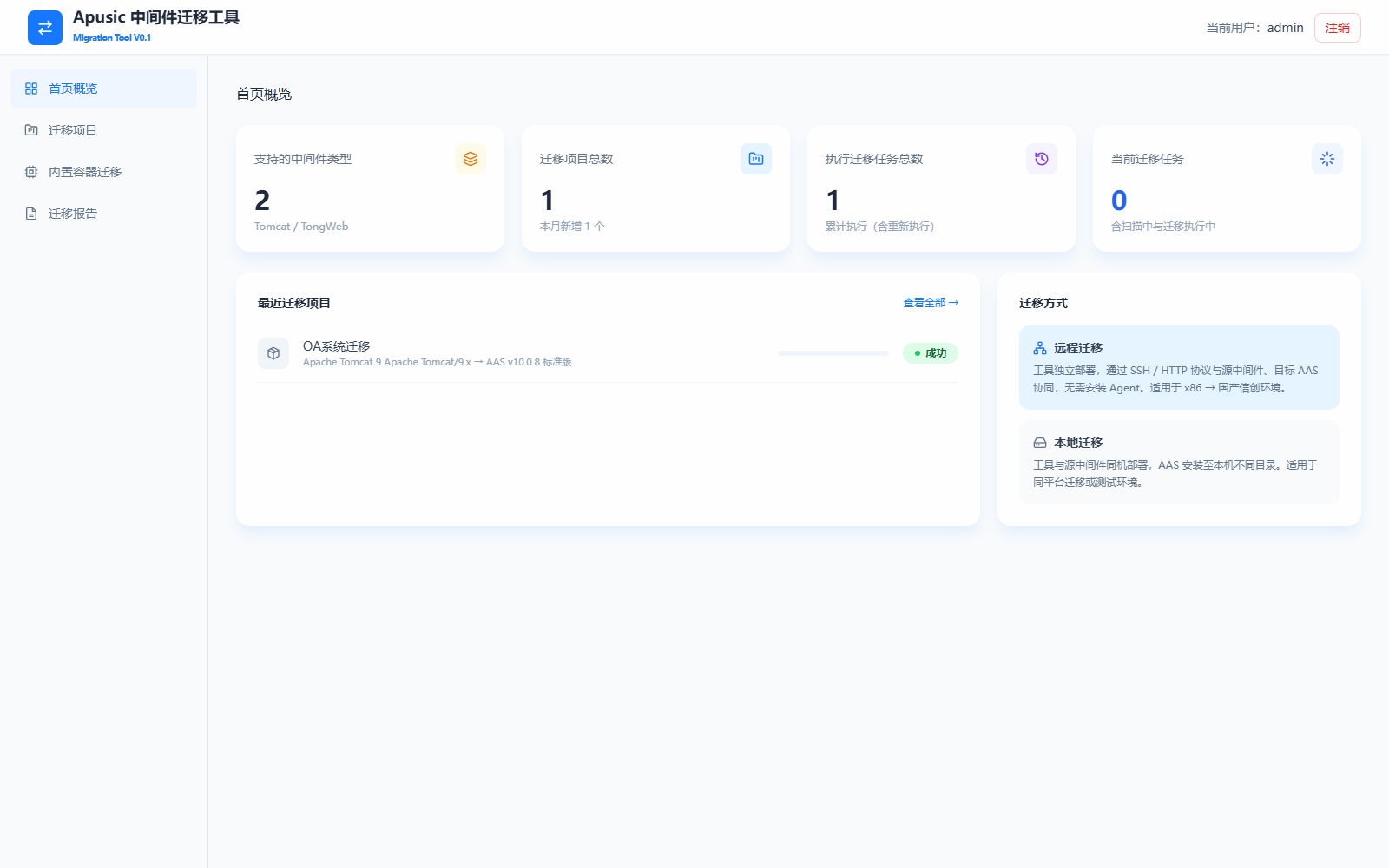Click the drive icon beside 本地迁移

pyautogui.click(x=1040, y=443)
